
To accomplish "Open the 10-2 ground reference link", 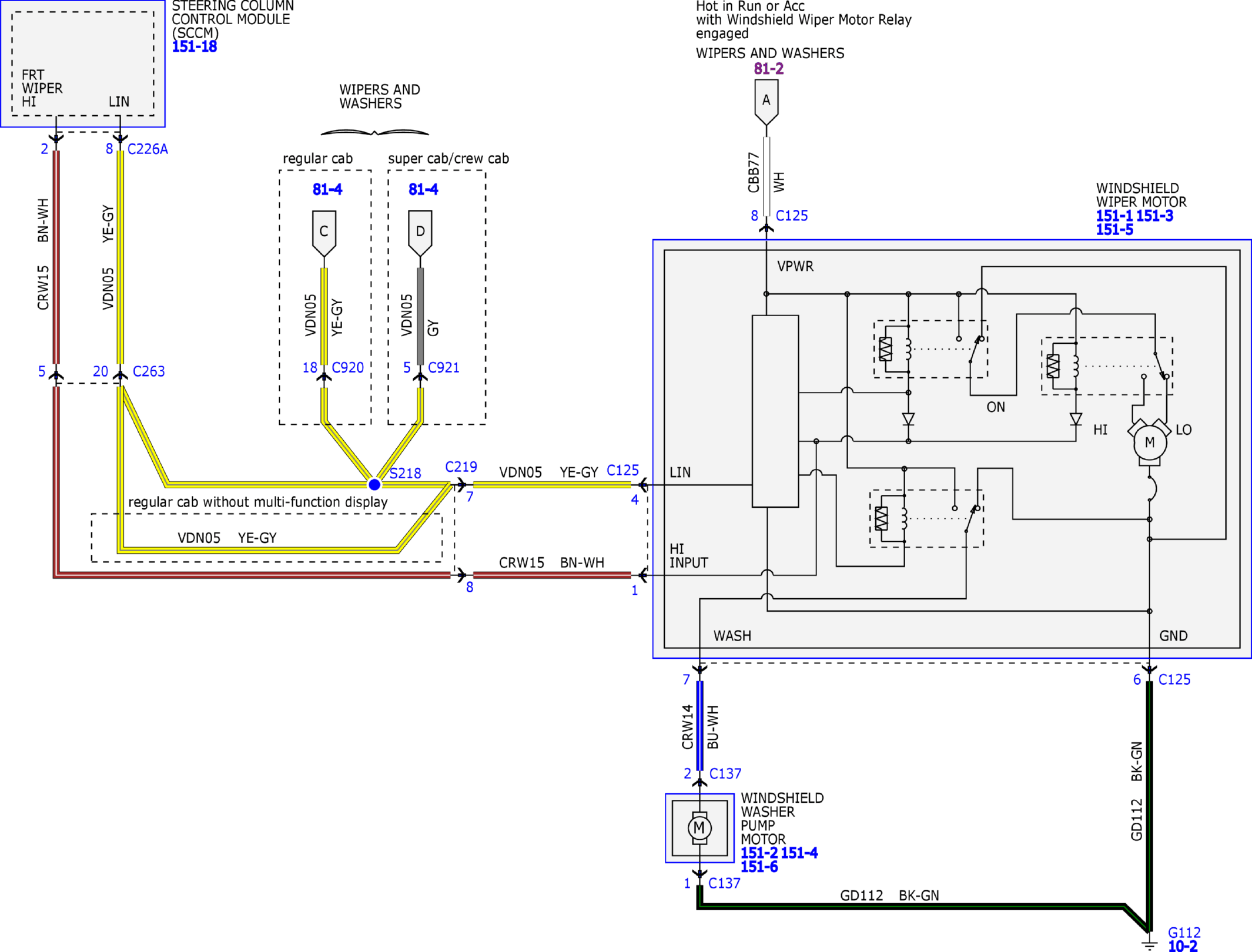I will click(x=1183, y=946).
